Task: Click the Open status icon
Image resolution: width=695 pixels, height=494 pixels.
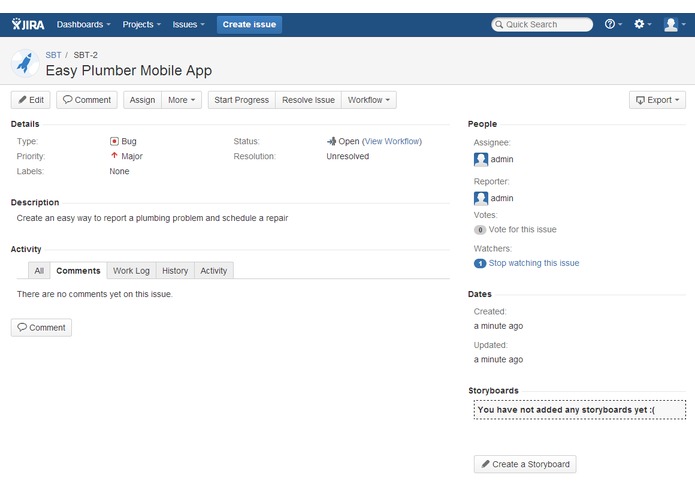Action: coord(332,141)
